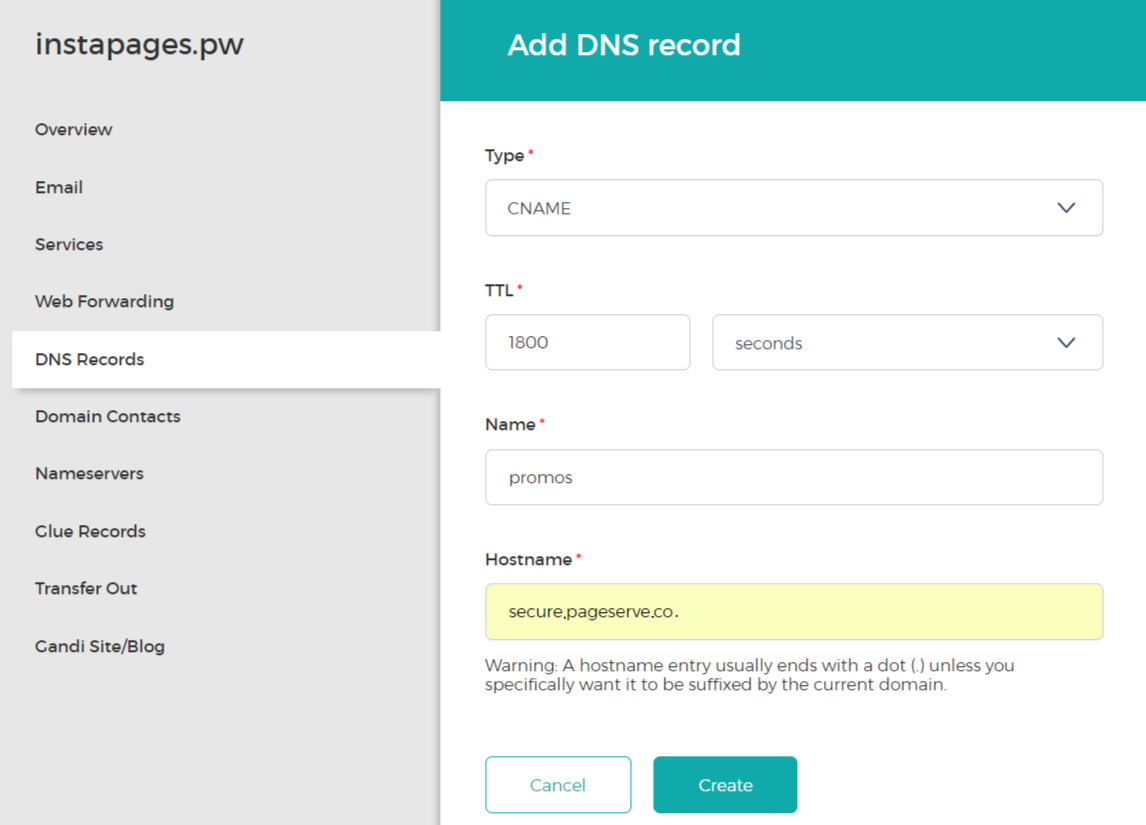Focus the Name field containing promos

[793, 477]
